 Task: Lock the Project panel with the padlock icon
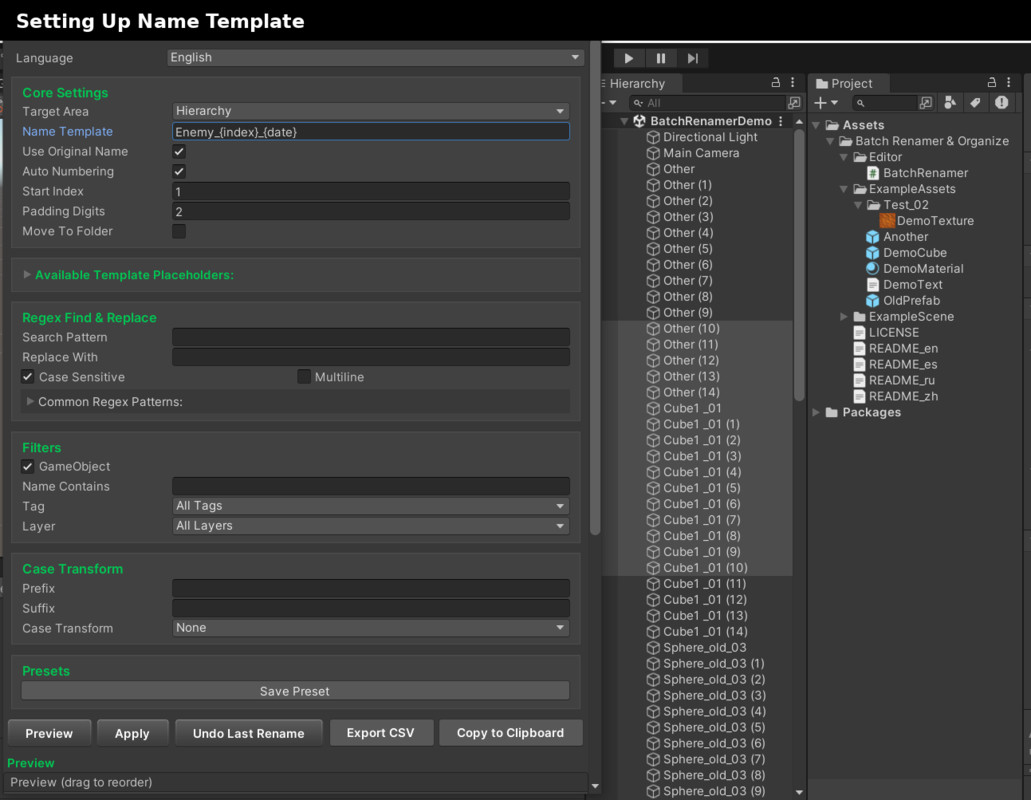pyautogui.click(x=992, y=83)
